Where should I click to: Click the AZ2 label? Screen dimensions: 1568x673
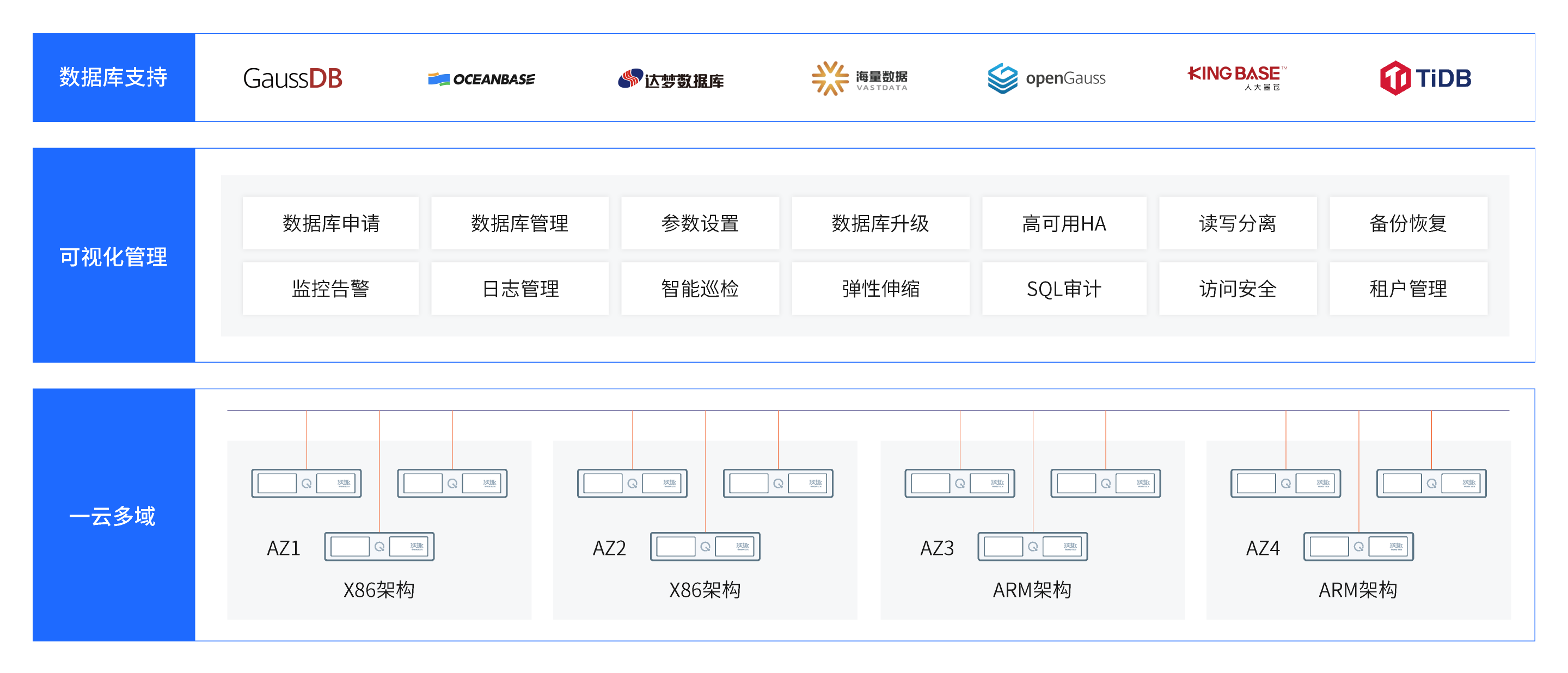click(x=609, y=548)
